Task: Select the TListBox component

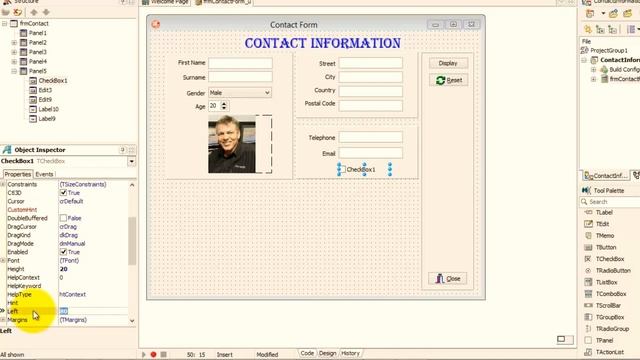Action: click(x=607, y=282)
